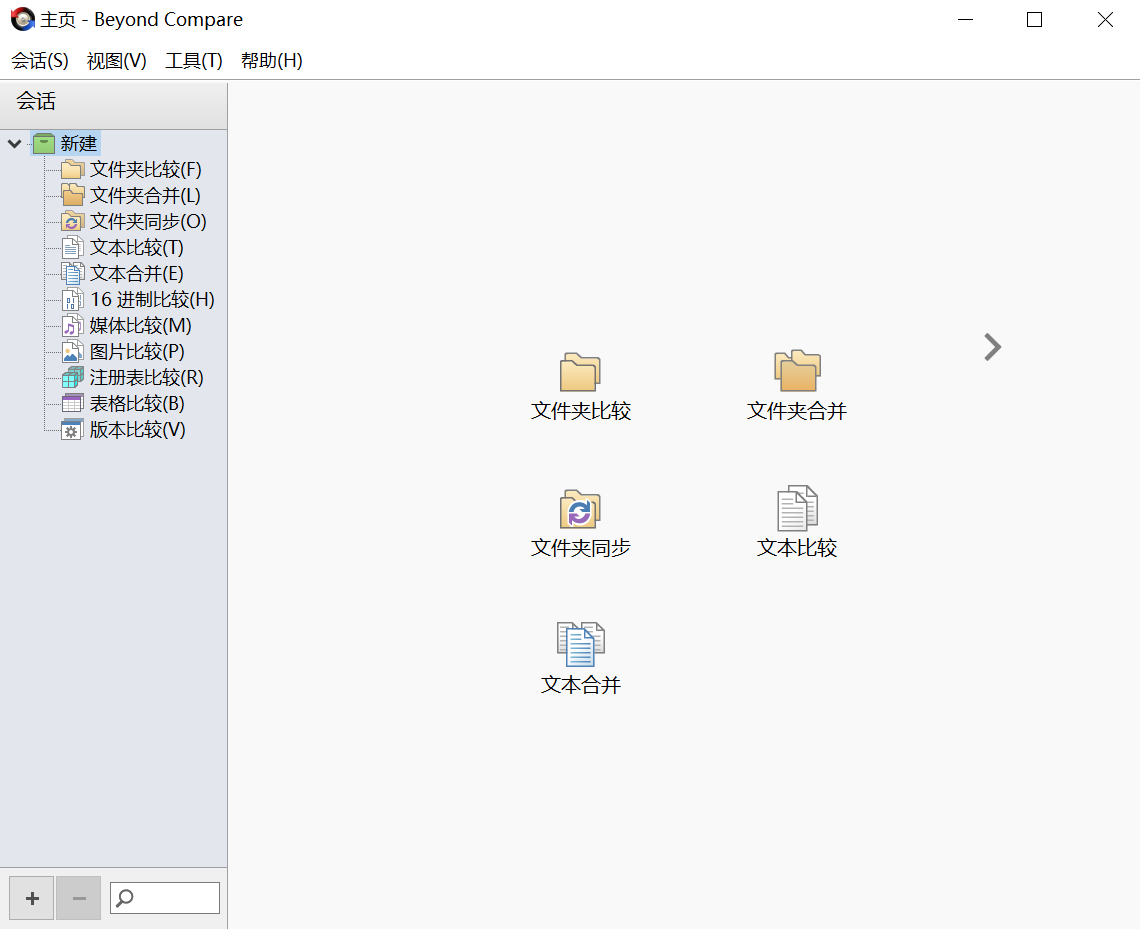1140x929 pixels.
Task: Maximize the Beyond Compare window
Action: [1034, 20]
